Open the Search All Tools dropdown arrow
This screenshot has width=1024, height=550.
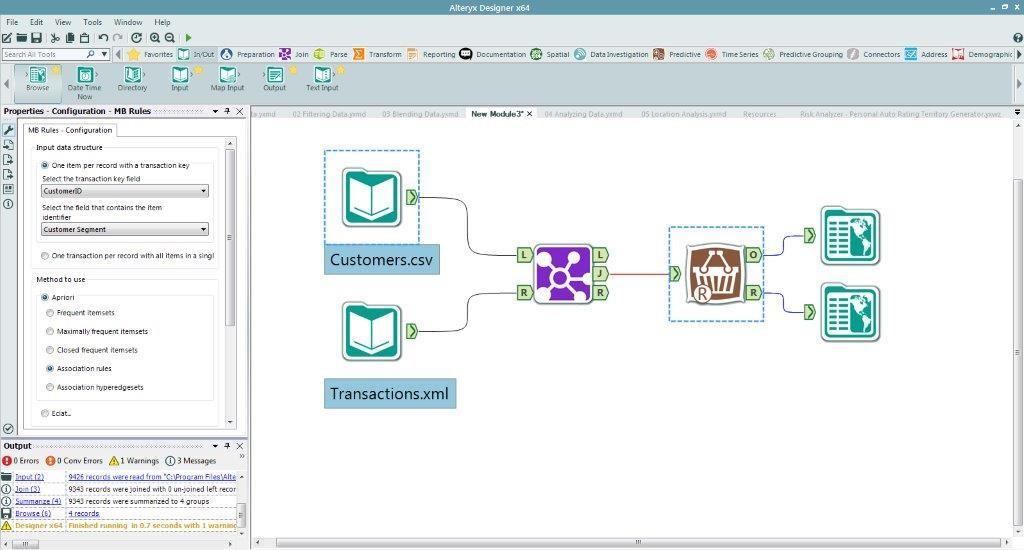click(x=104, y=54)
